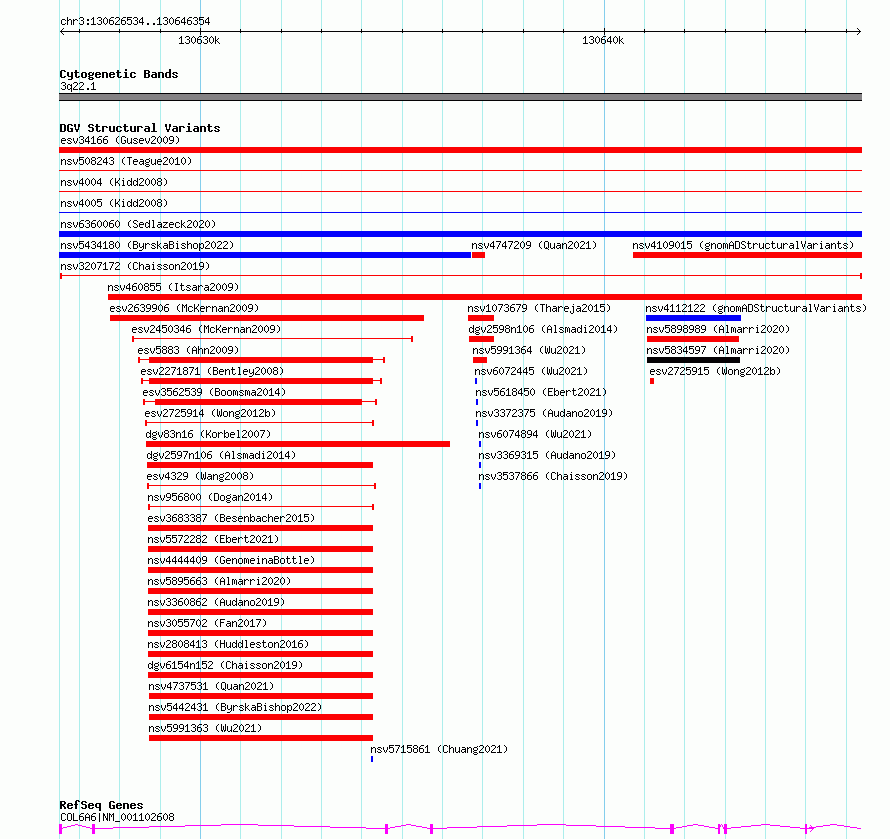Click the chr3:130626534..130646354 coordinates
Screen dimensions: 890x839
click(x=135, y=22)
